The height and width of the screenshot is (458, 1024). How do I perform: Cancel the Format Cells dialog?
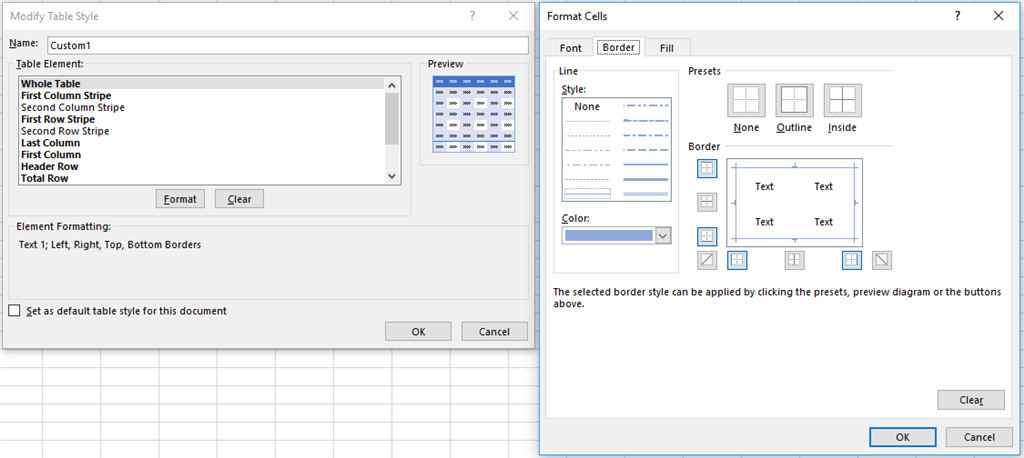[x=979, y=437]
